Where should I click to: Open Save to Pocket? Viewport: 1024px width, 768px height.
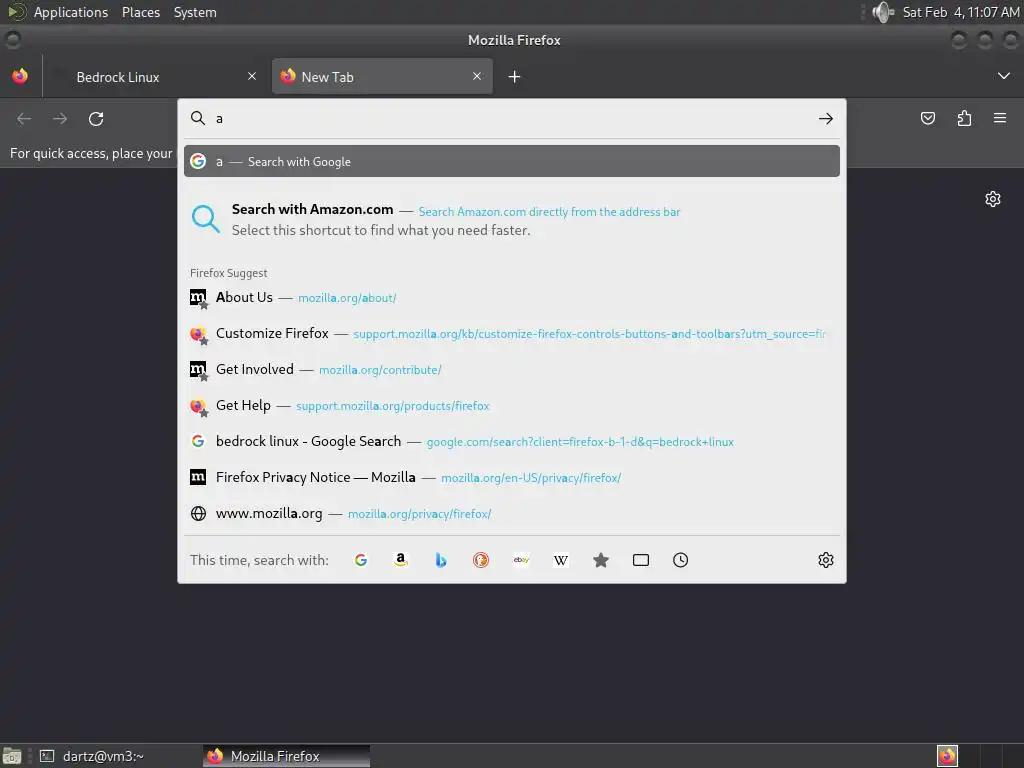tap(927, 118)
